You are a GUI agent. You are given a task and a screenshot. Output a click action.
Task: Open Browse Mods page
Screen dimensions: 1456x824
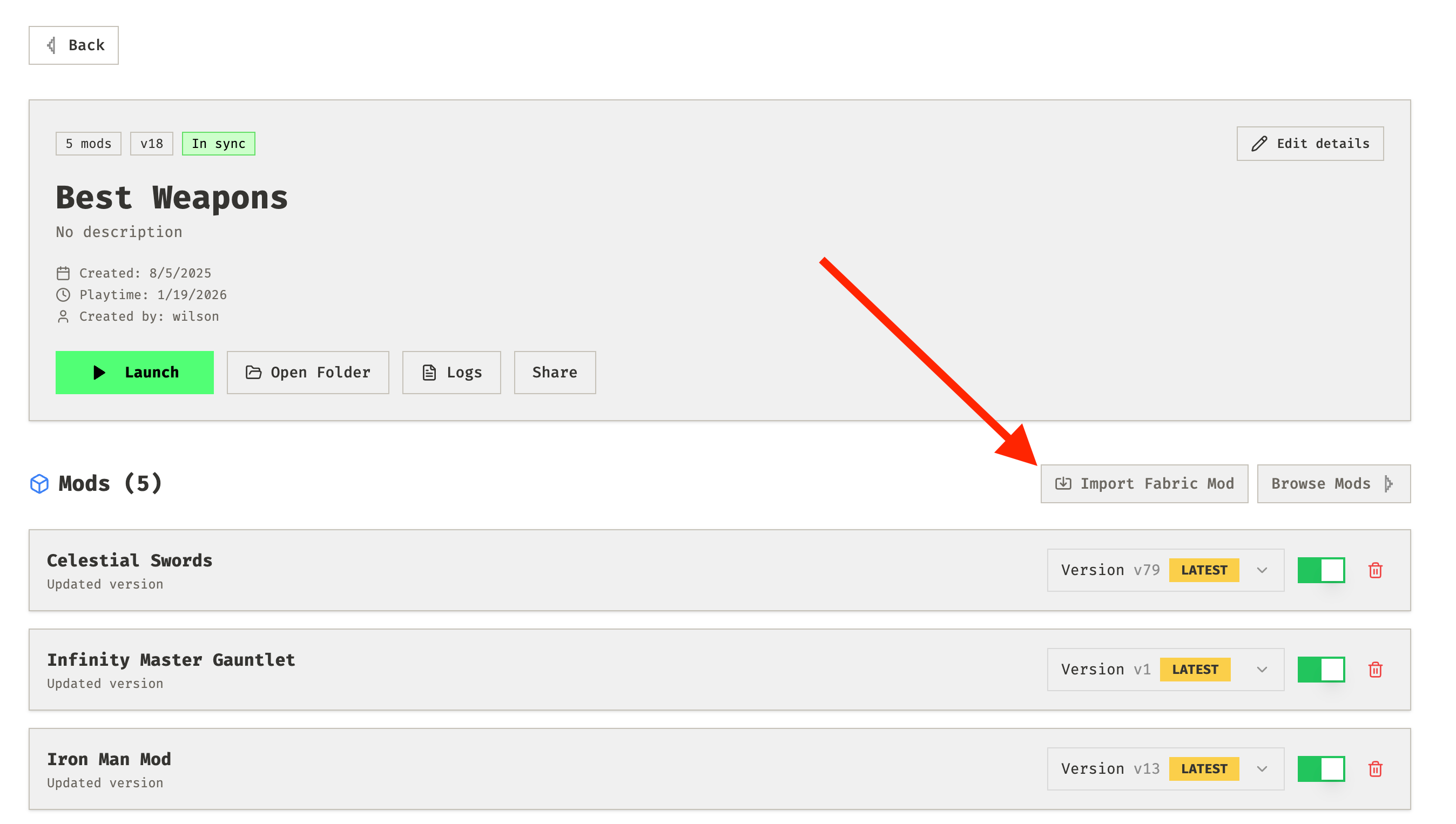coord(1333,483)
